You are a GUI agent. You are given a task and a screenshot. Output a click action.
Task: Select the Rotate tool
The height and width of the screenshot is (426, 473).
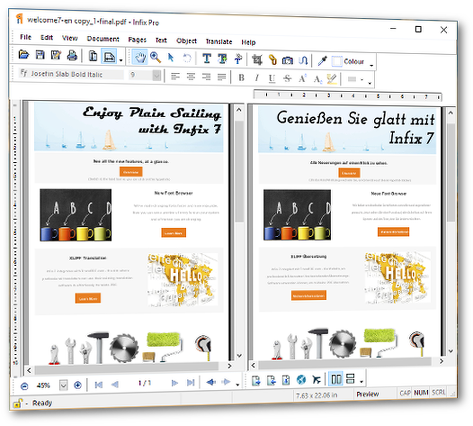(x=187, y=58)
